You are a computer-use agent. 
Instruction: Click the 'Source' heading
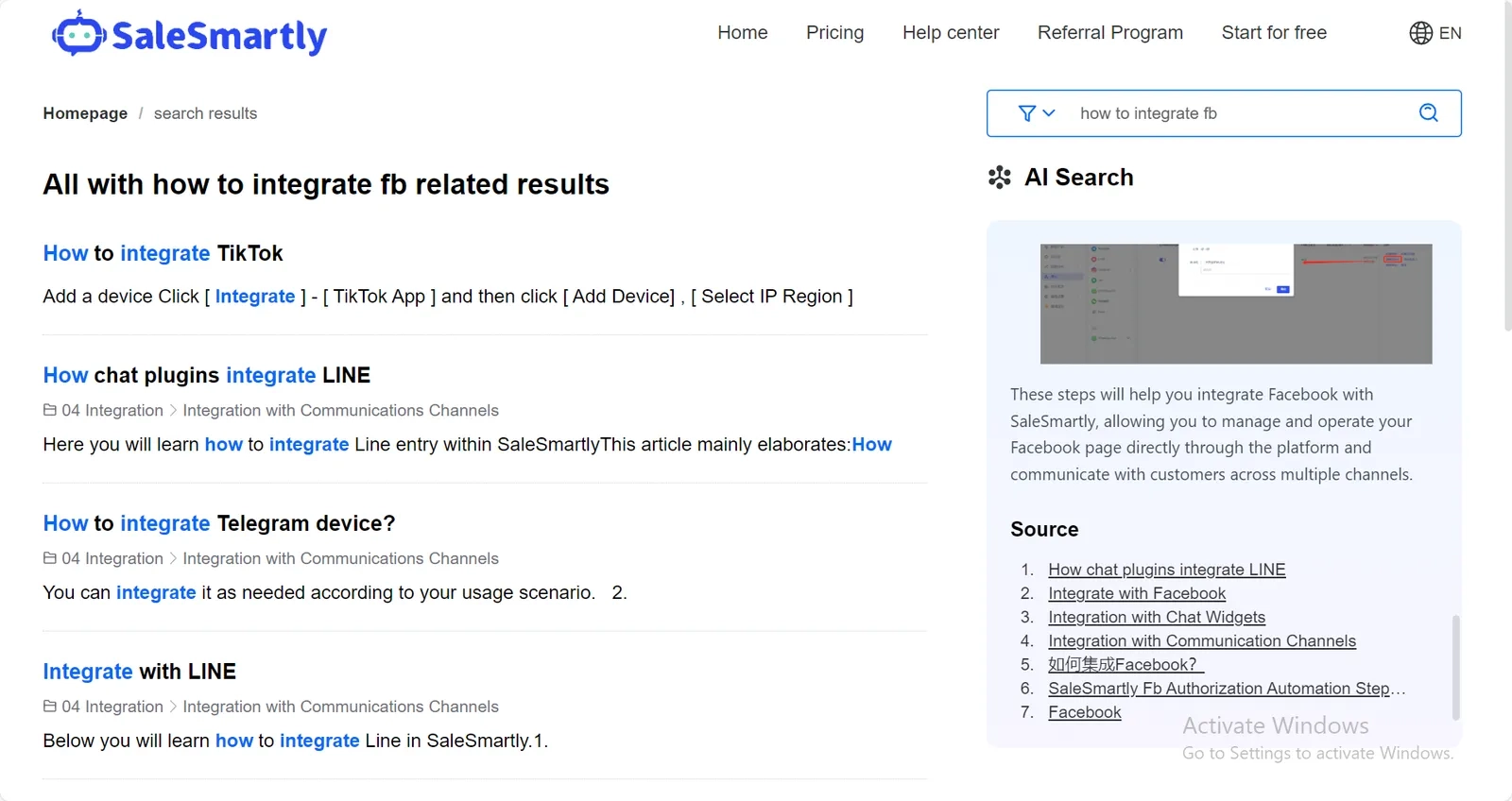[x=1044, y=529]
